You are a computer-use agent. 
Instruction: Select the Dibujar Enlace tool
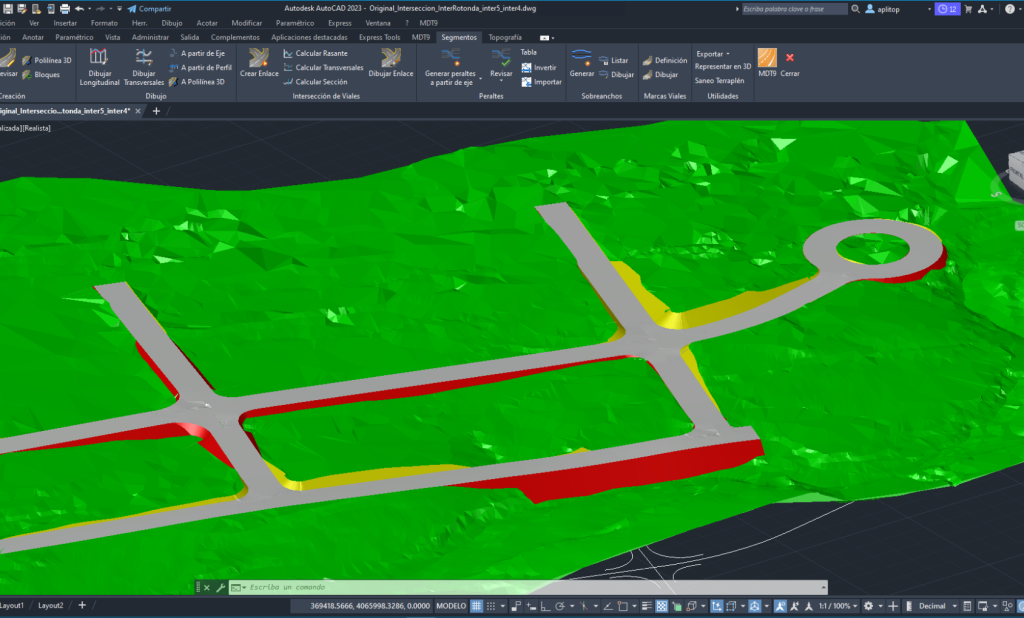(391, 59)
